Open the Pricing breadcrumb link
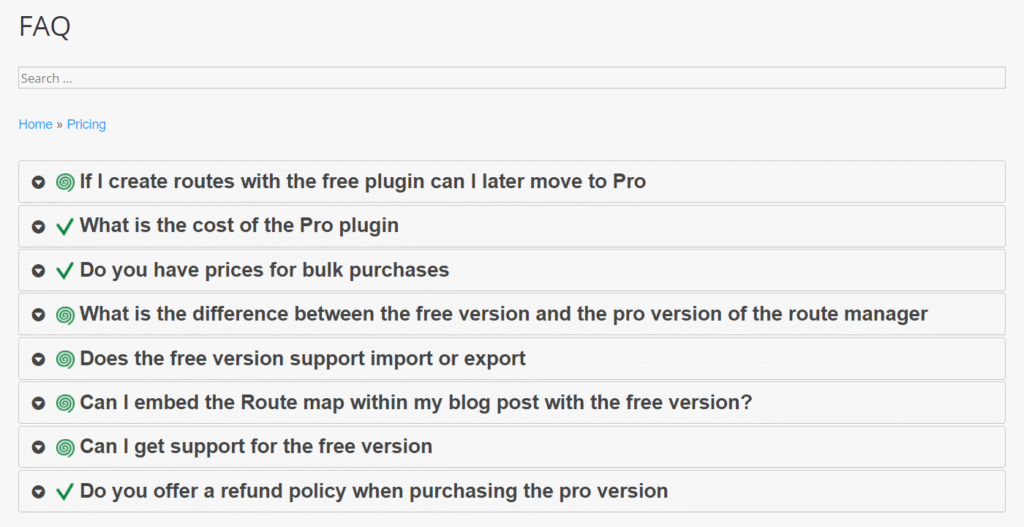 click(x=86, y=124)
